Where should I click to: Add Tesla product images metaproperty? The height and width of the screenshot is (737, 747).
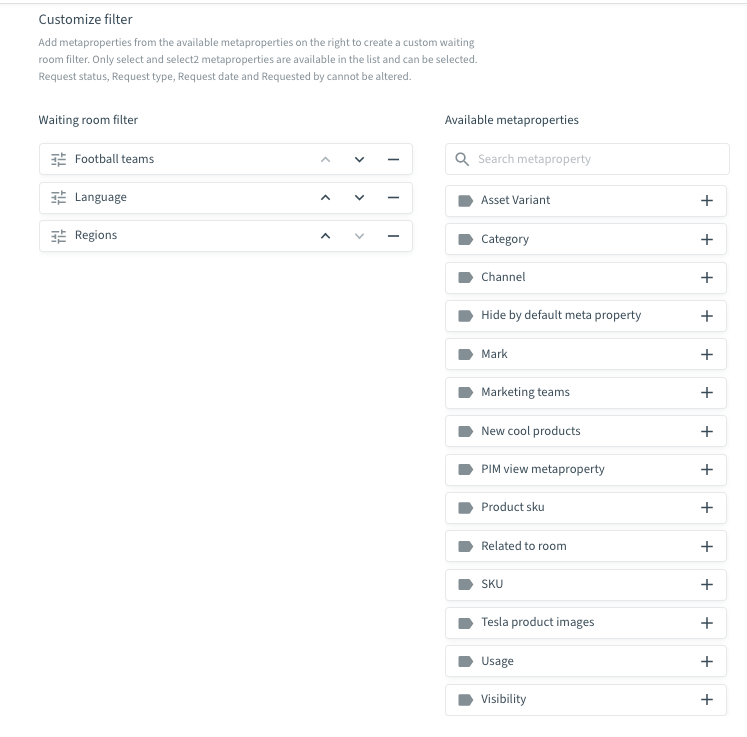pyautogui.click(x=707, y=623)
